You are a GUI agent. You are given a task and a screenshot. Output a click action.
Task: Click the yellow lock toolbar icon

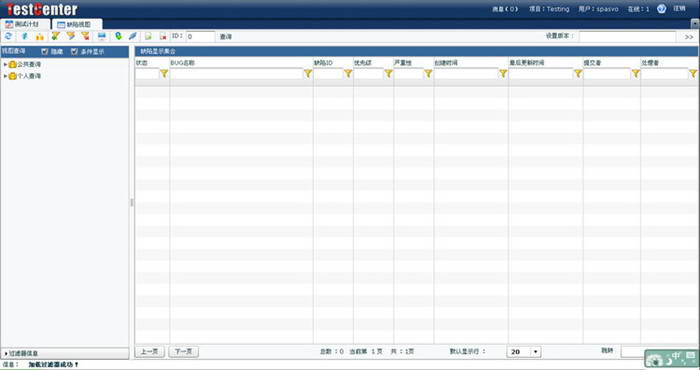(x=40, y=36)
